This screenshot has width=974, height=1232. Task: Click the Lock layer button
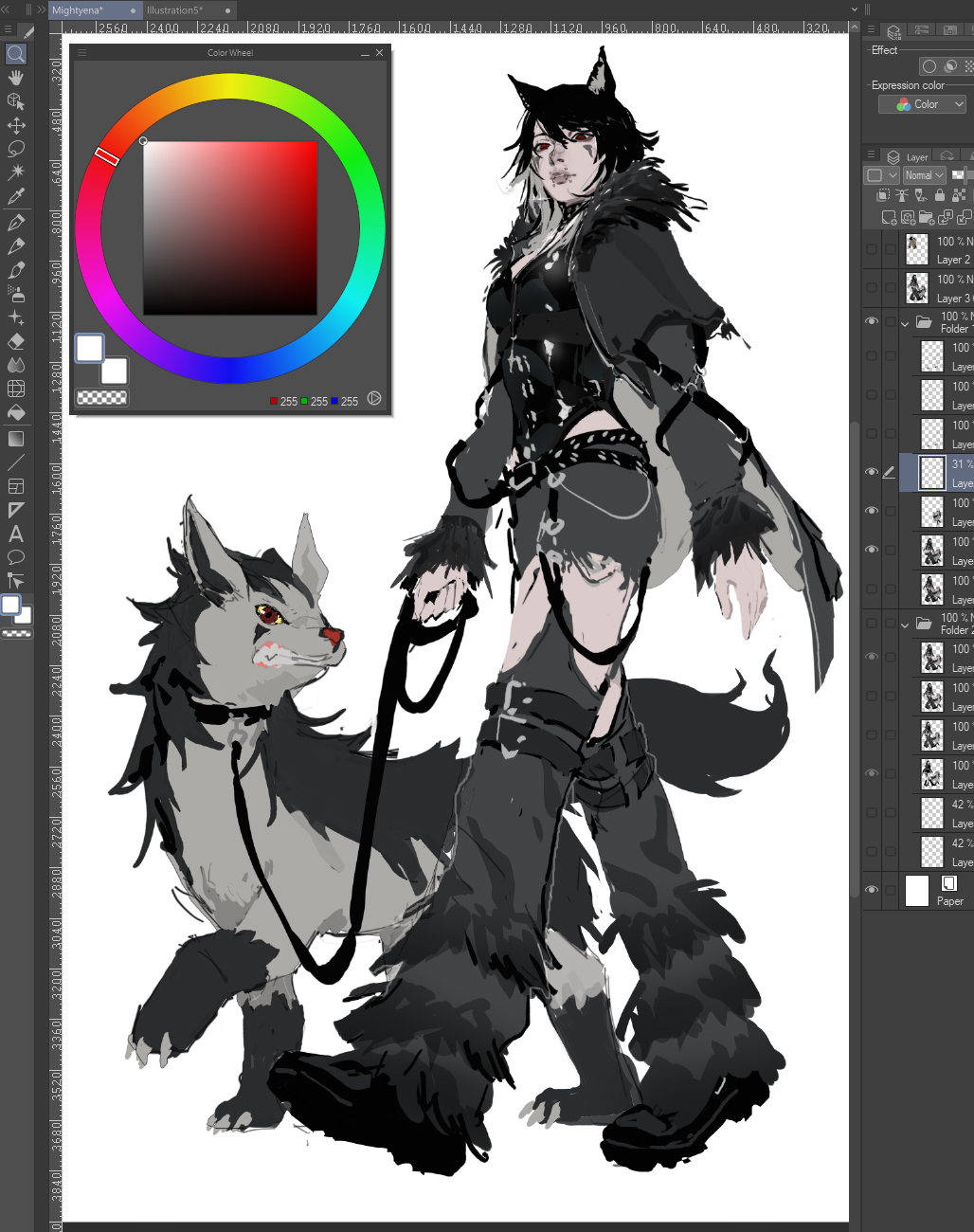(940, 195)
